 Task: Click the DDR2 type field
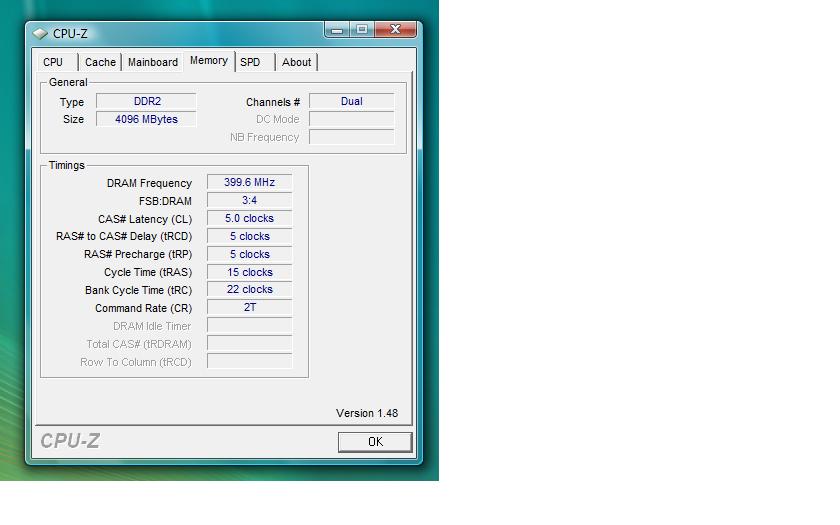(147, 102)
